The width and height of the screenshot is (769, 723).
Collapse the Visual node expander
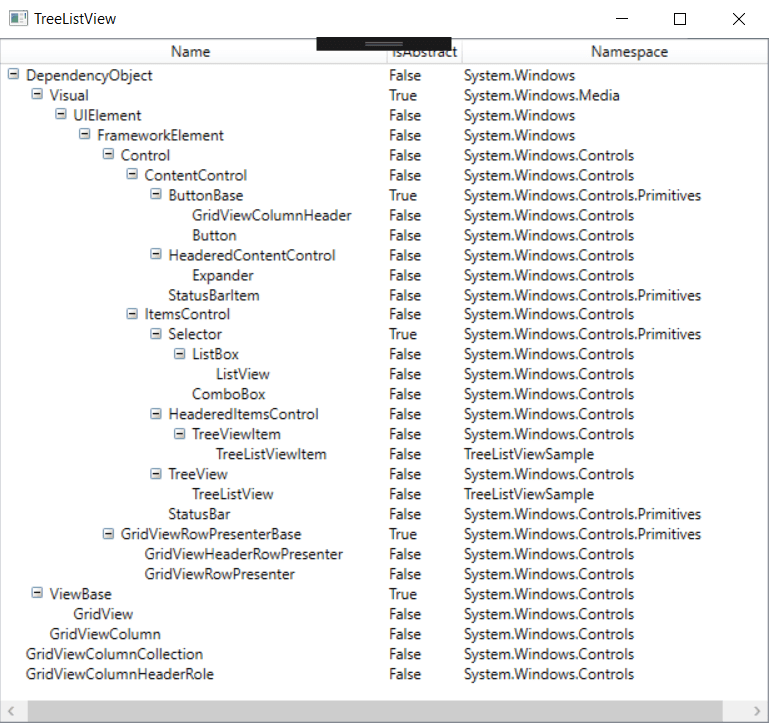[37, 94]
